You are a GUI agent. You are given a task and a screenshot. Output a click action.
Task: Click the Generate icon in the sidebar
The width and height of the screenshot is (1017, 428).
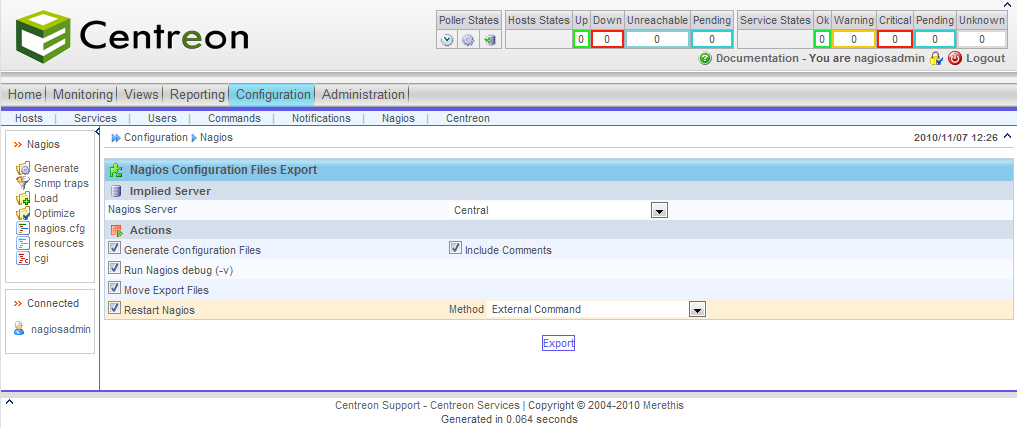coord(23,169)
